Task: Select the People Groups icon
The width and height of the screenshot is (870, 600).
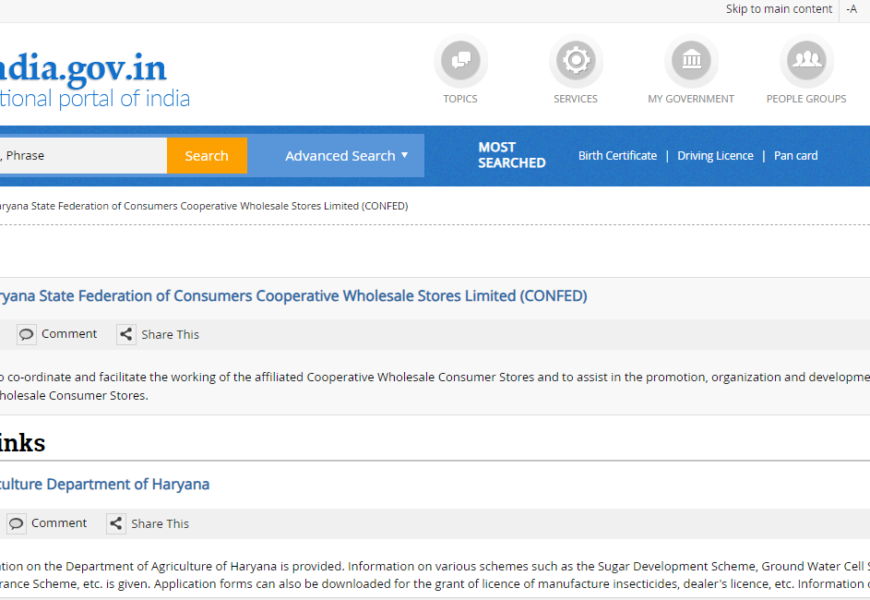Action: (805, 61)
